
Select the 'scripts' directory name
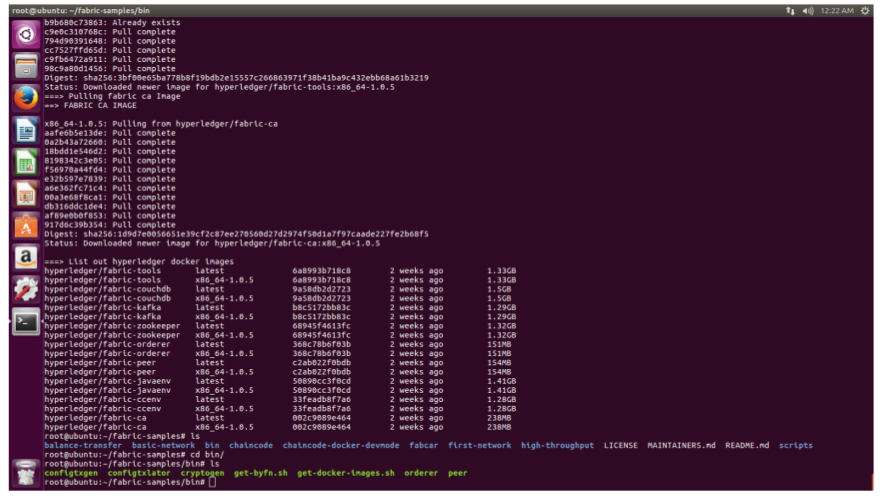(x=796, y=446)
